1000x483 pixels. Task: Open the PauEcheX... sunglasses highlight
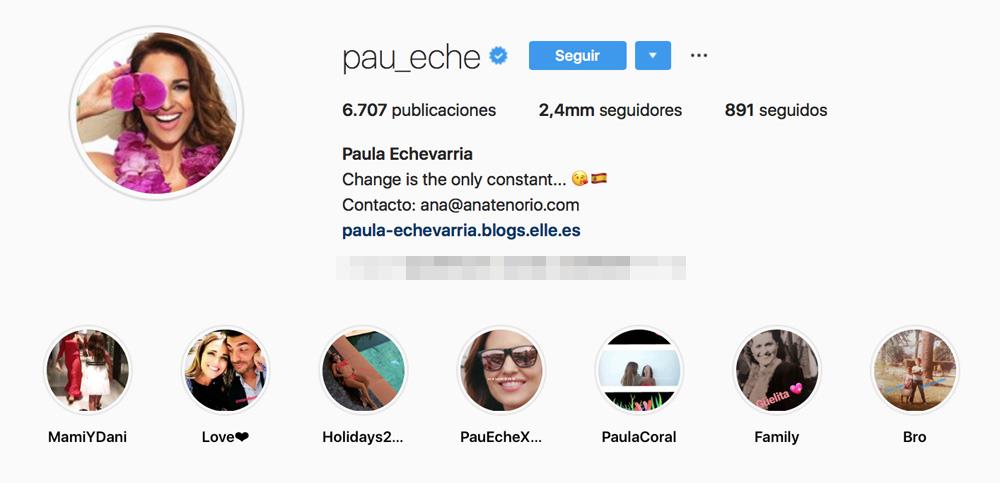click(x=501, y=371)
